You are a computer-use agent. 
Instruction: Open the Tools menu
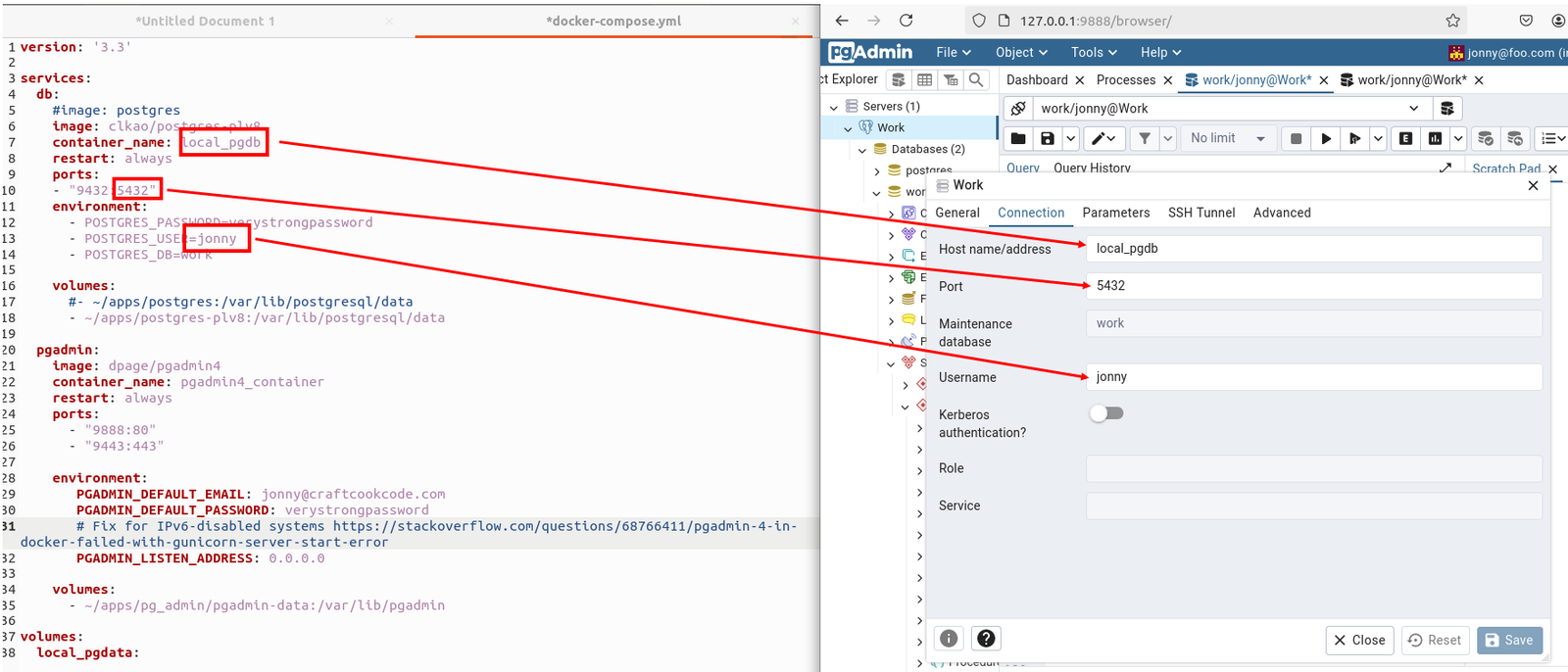click(x=1094, y=52)
